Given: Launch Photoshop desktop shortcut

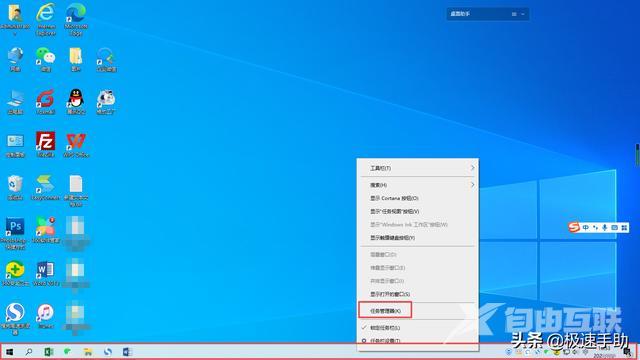Looking at the screenshot, I should pyautogui.click(x=15, y=233).
